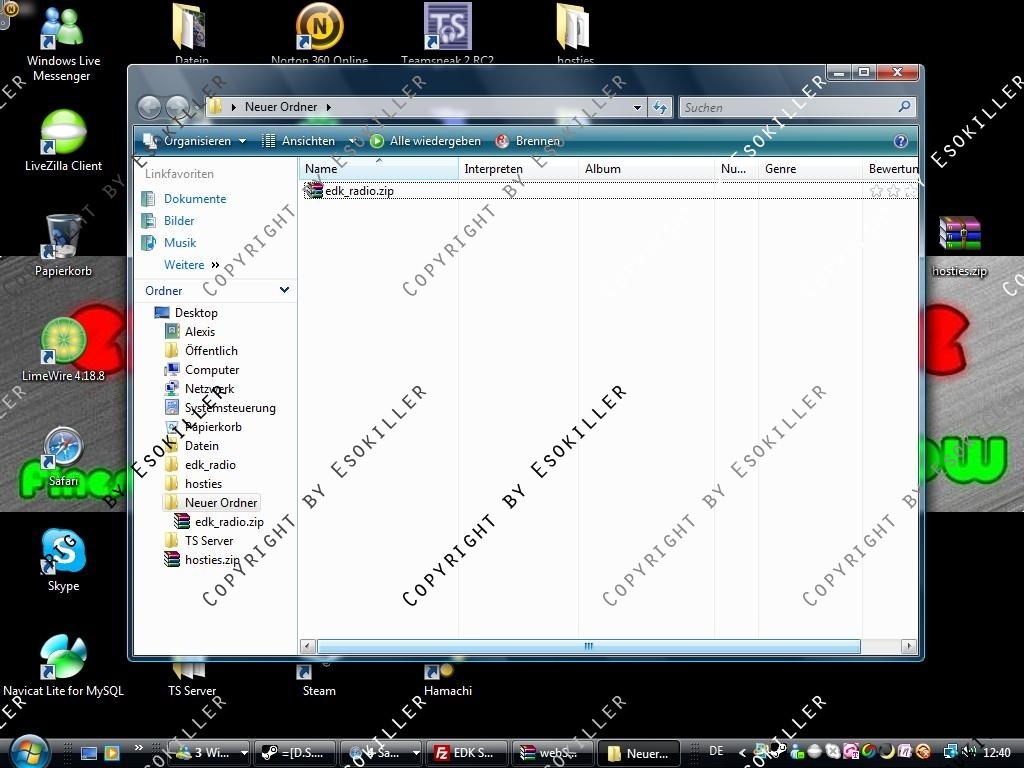Screen dimensions: 1024x768
Task: Expand the address bar history dropdown
Action: [x=637, y=108]
